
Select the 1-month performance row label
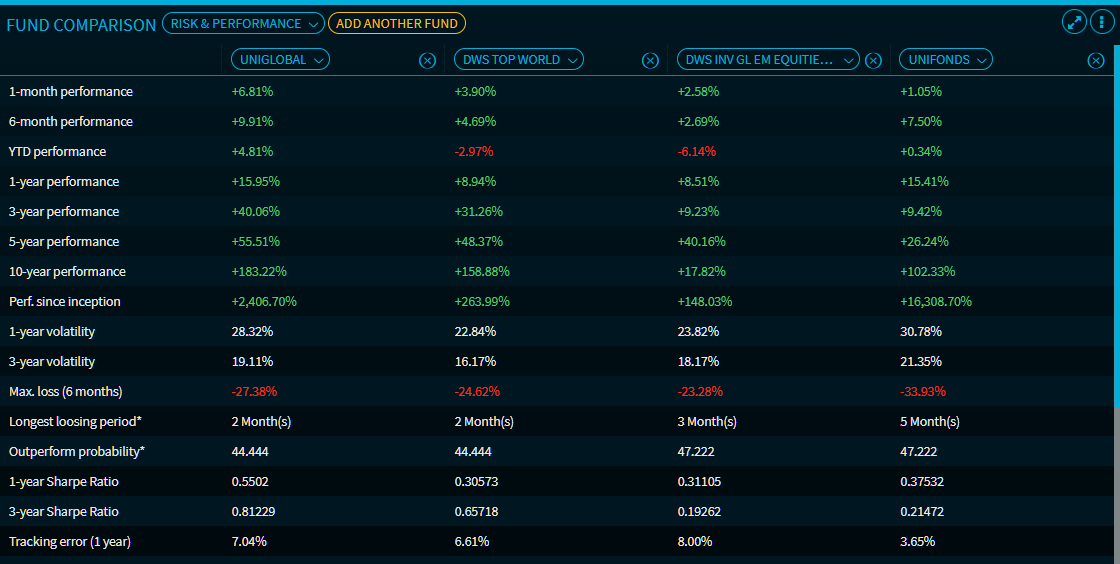[70, 91]
